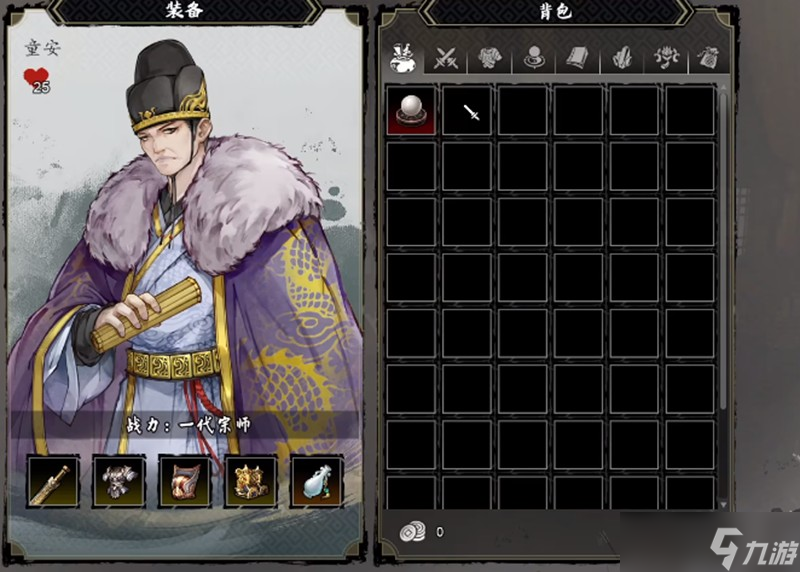The width and height of the screenshot is (800, 572).
Task: Switch to the all items bag tab
Action: 403,58
